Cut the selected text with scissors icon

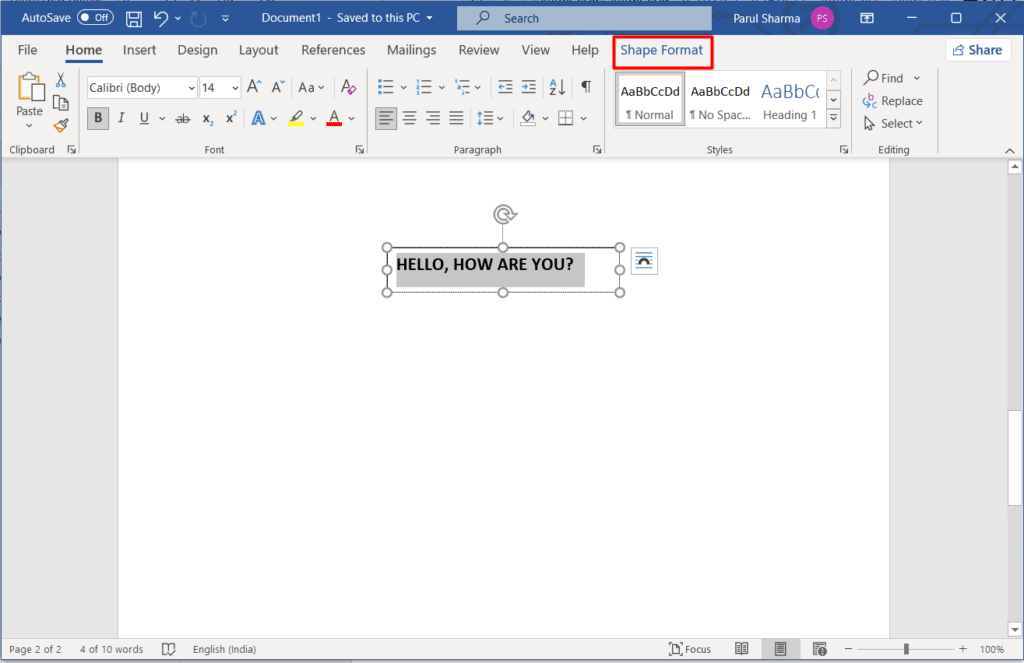(x=61, y=80)
